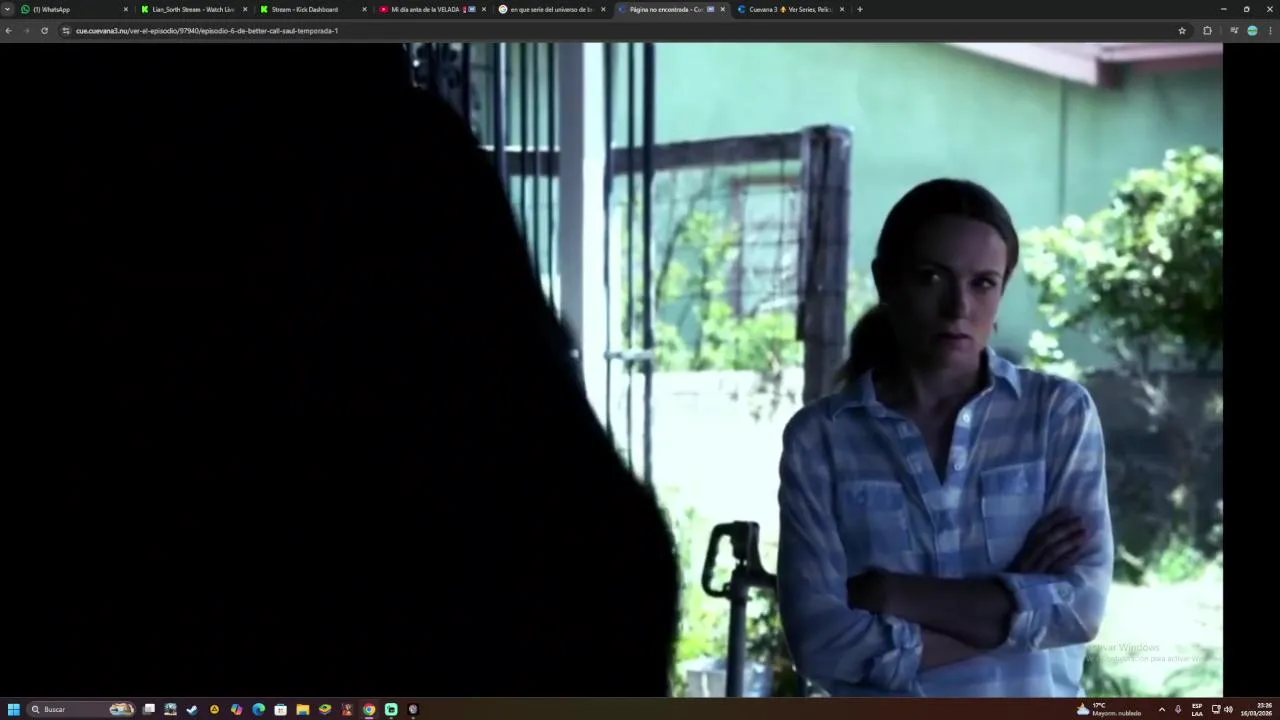Open network settings tray icon
Image resolution: width=1280 pixels, height=720 pixels.
[x=1216, y=709]
